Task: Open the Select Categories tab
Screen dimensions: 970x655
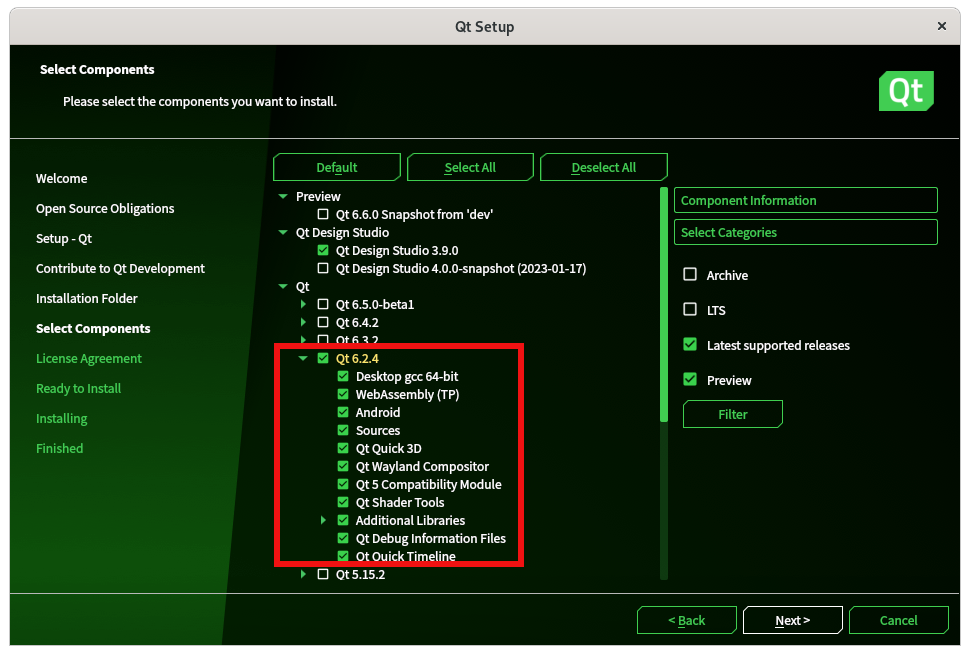Action: click(x=805, y=232)
